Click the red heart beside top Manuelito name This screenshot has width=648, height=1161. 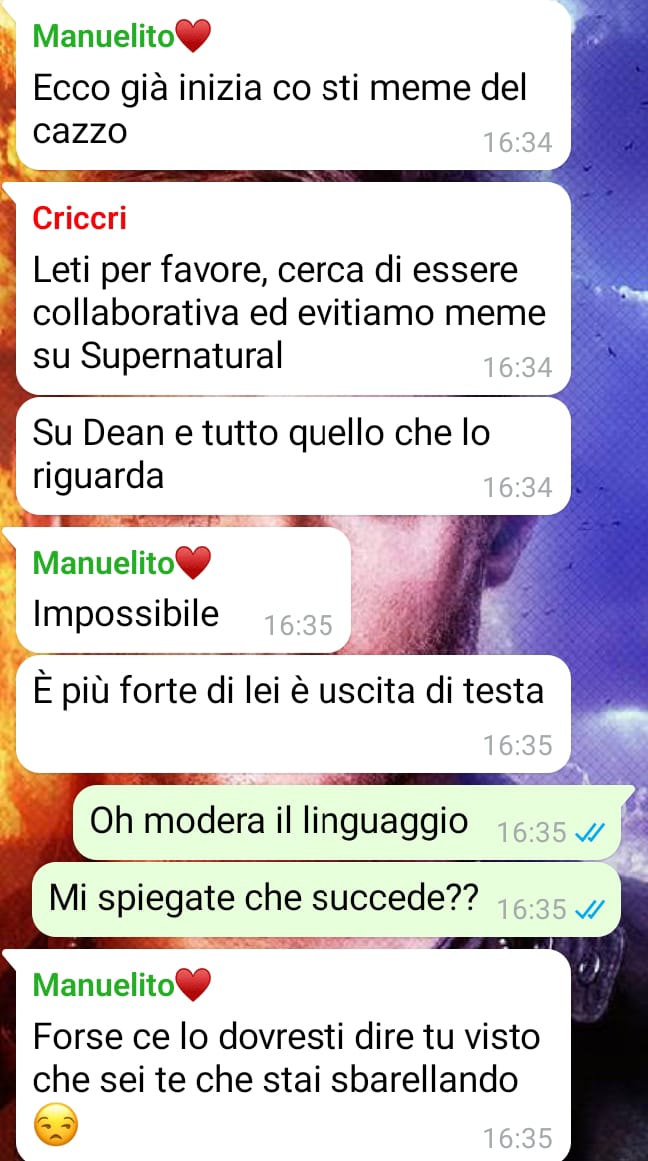(193, 36)
